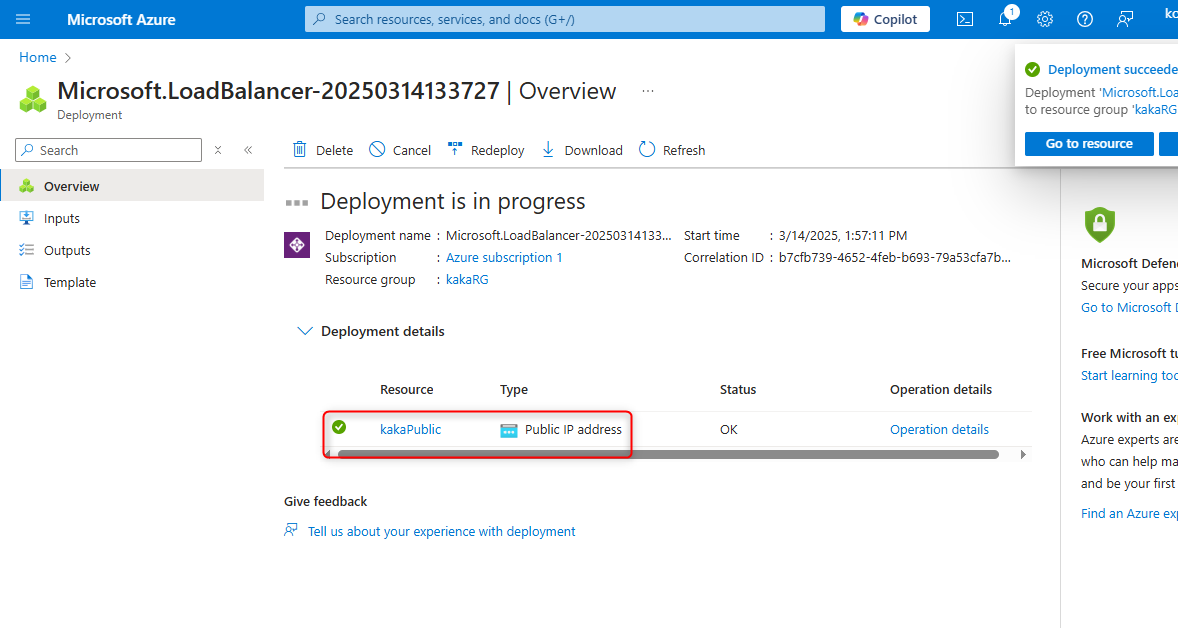Open Start learning today link
Screen dimensions: 1178x628
click(1129, 376)
